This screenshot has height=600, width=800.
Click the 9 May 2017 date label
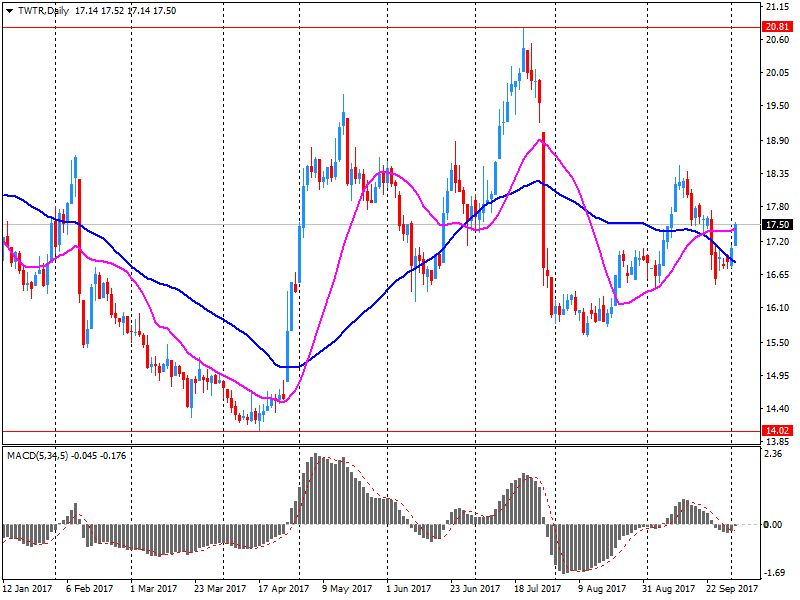click(x=347, y=589)
